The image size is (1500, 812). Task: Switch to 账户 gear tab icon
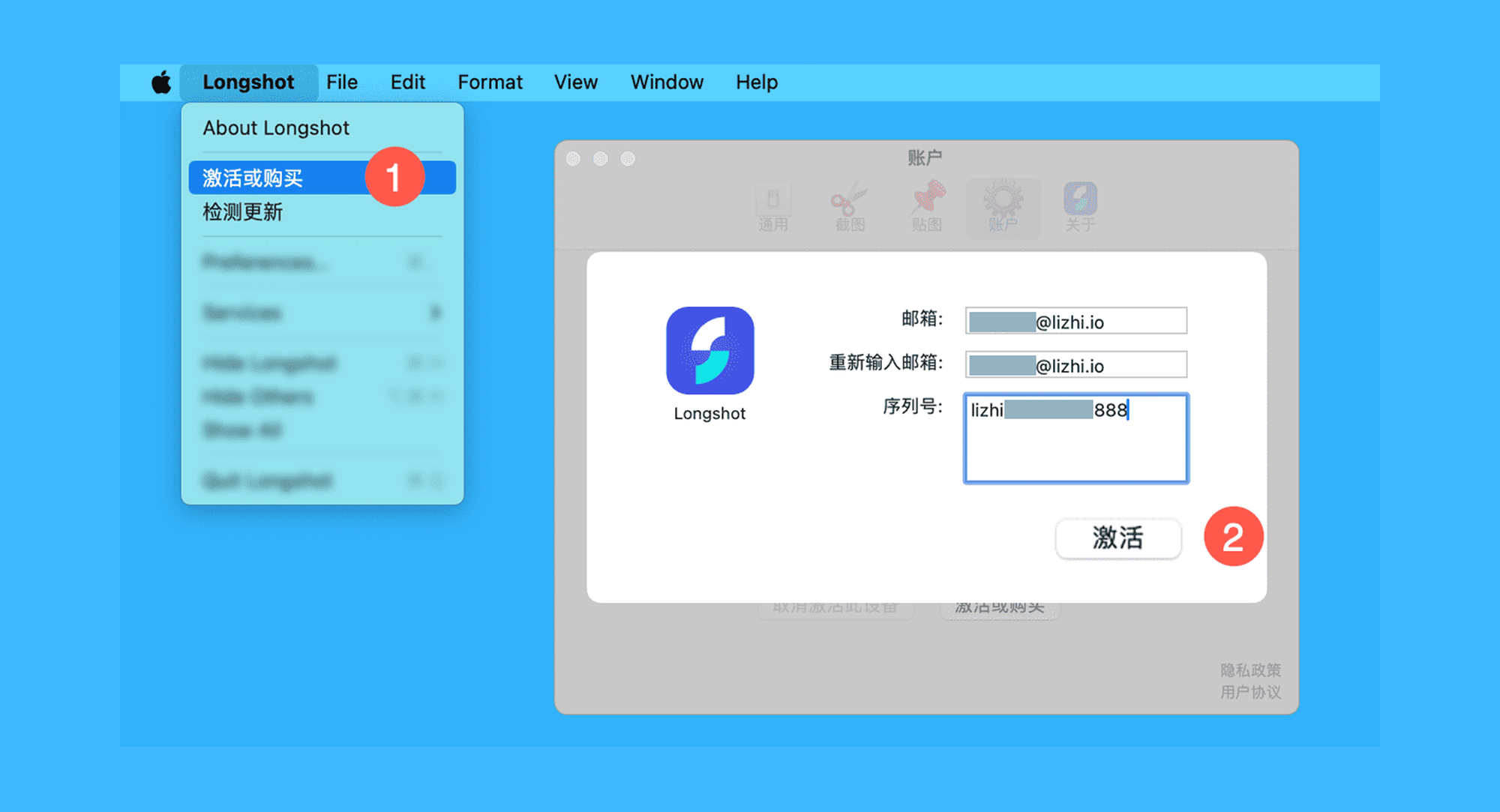point(1003,207)
